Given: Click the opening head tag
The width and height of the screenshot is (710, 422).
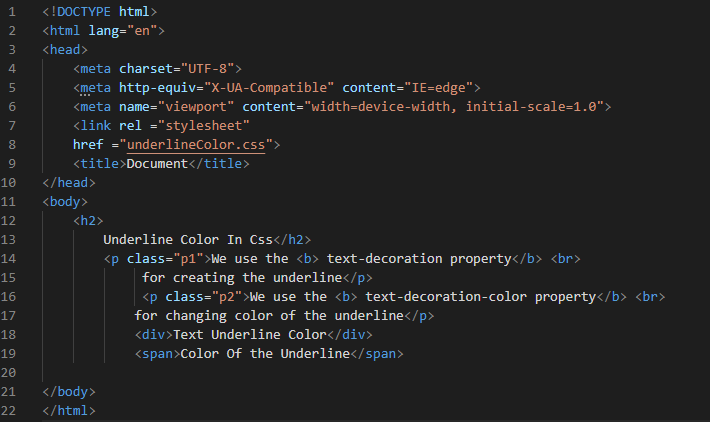Looking at the screenshot, I should coord(65,50).
